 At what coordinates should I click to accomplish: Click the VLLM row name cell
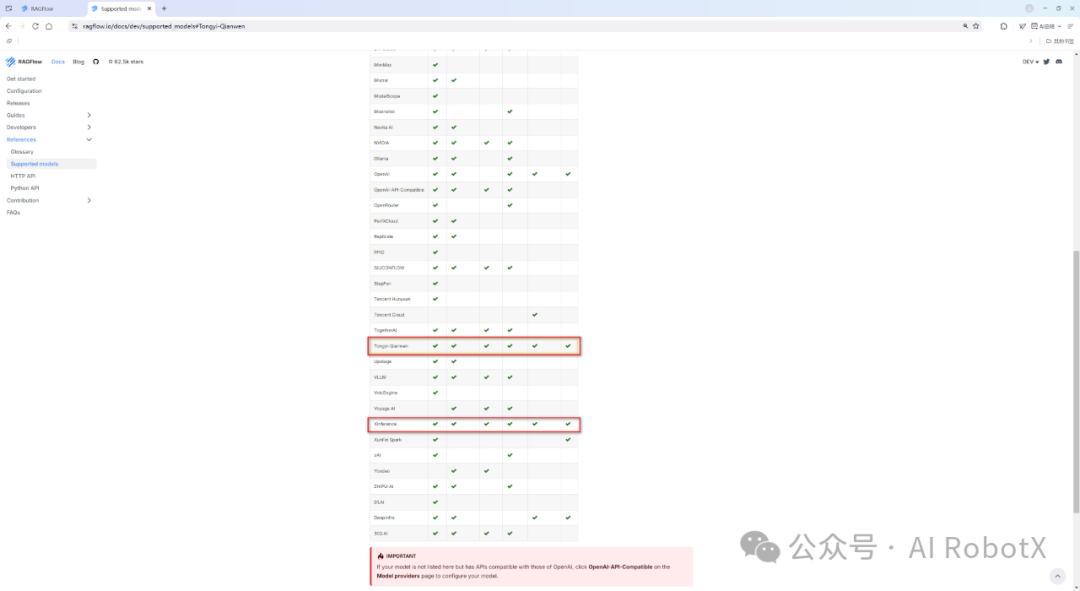point(399,377)
